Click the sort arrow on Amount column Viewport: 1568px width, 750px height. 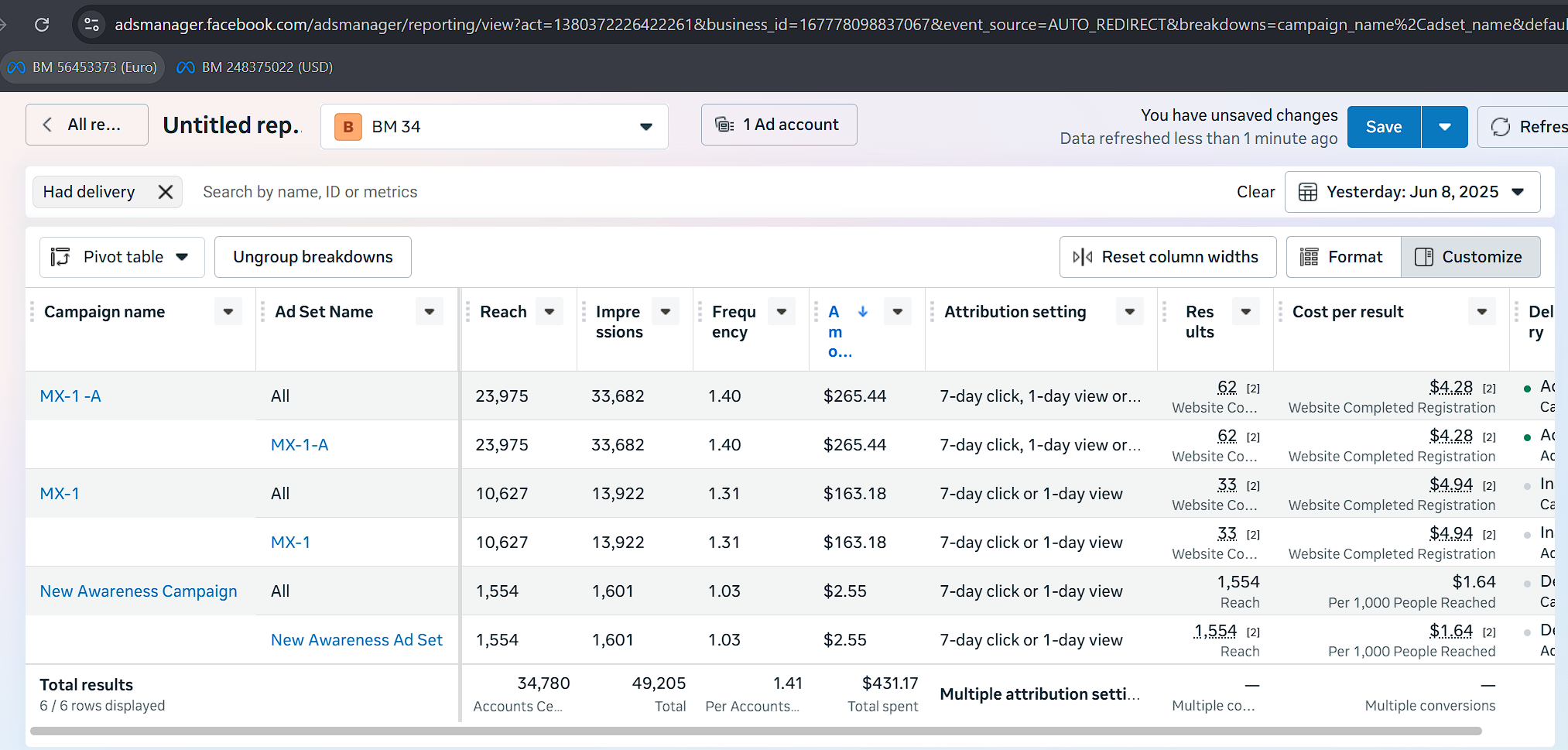click(863, 312)
